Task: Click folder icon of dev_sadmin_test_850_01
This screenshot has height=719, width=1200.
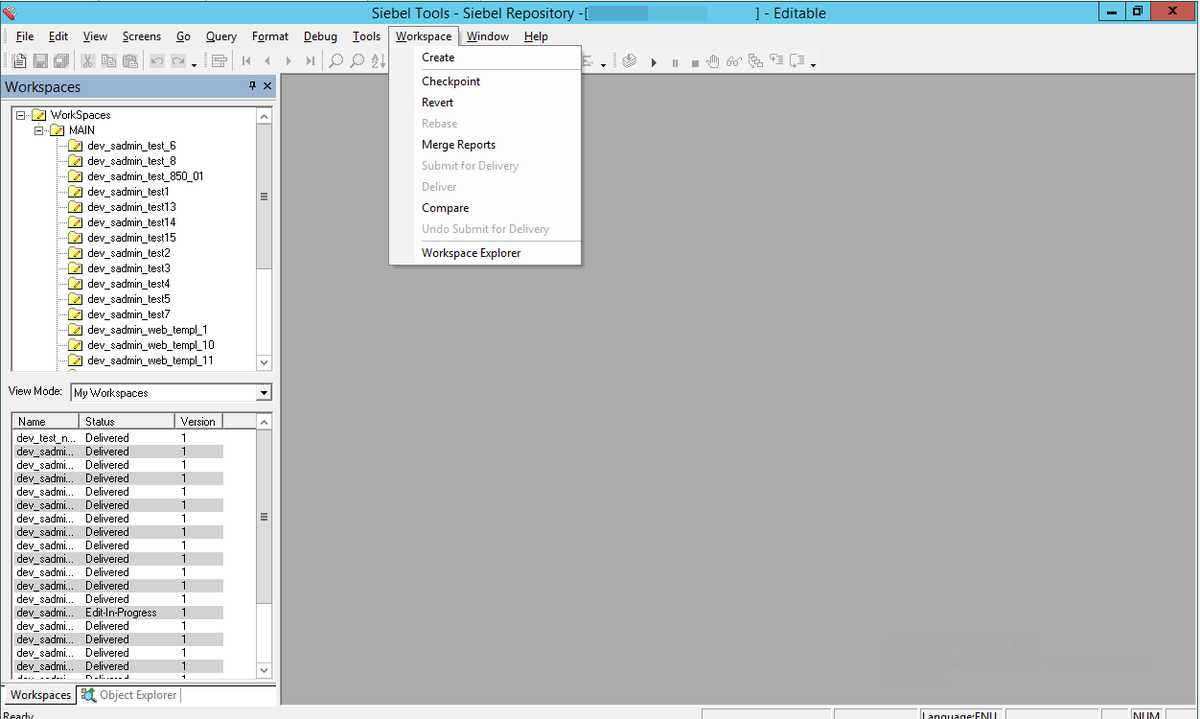Action: point(75,176)
